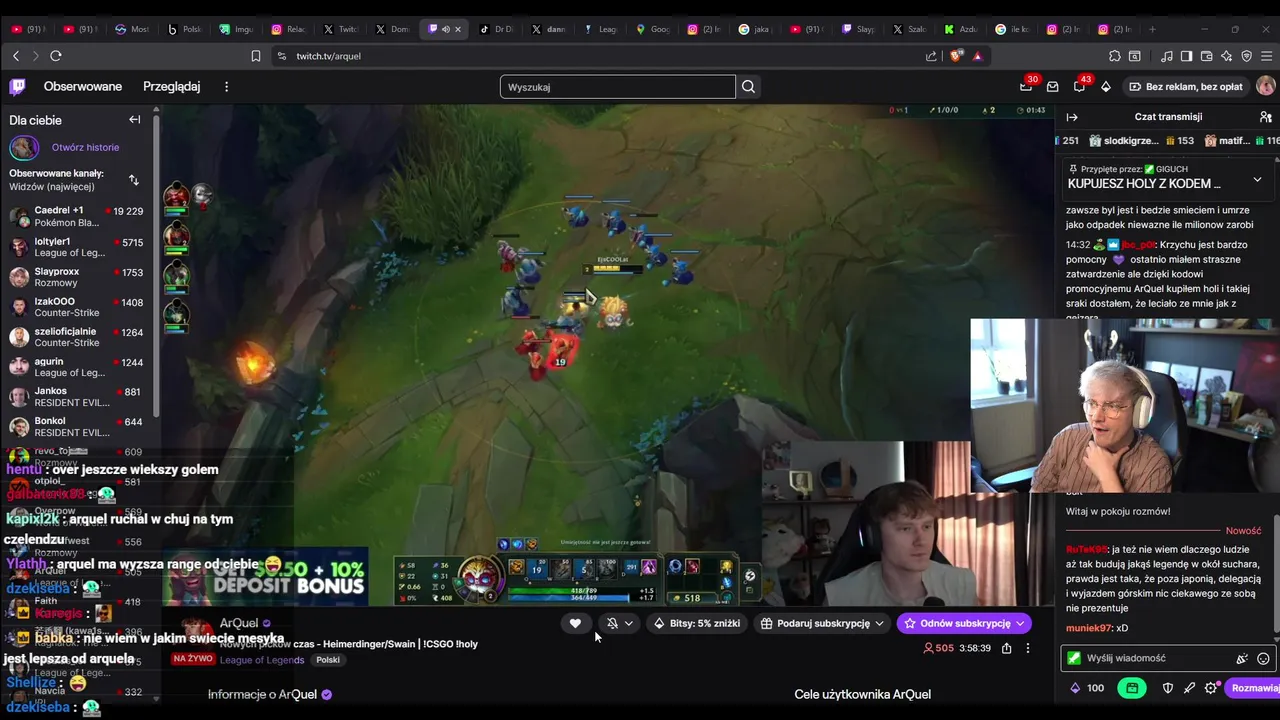The width and height of the screenshot is (1280, 720).
Task: Open Jankos channel in sidebar
Action: (77, 397)
